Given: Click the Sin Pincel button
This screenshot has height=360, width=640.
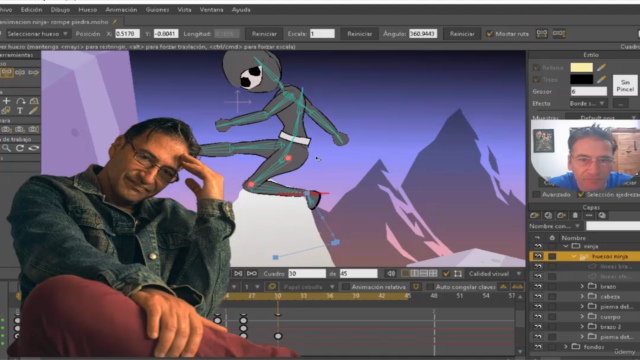Looking at the screenshot, I should pos(625,85).
